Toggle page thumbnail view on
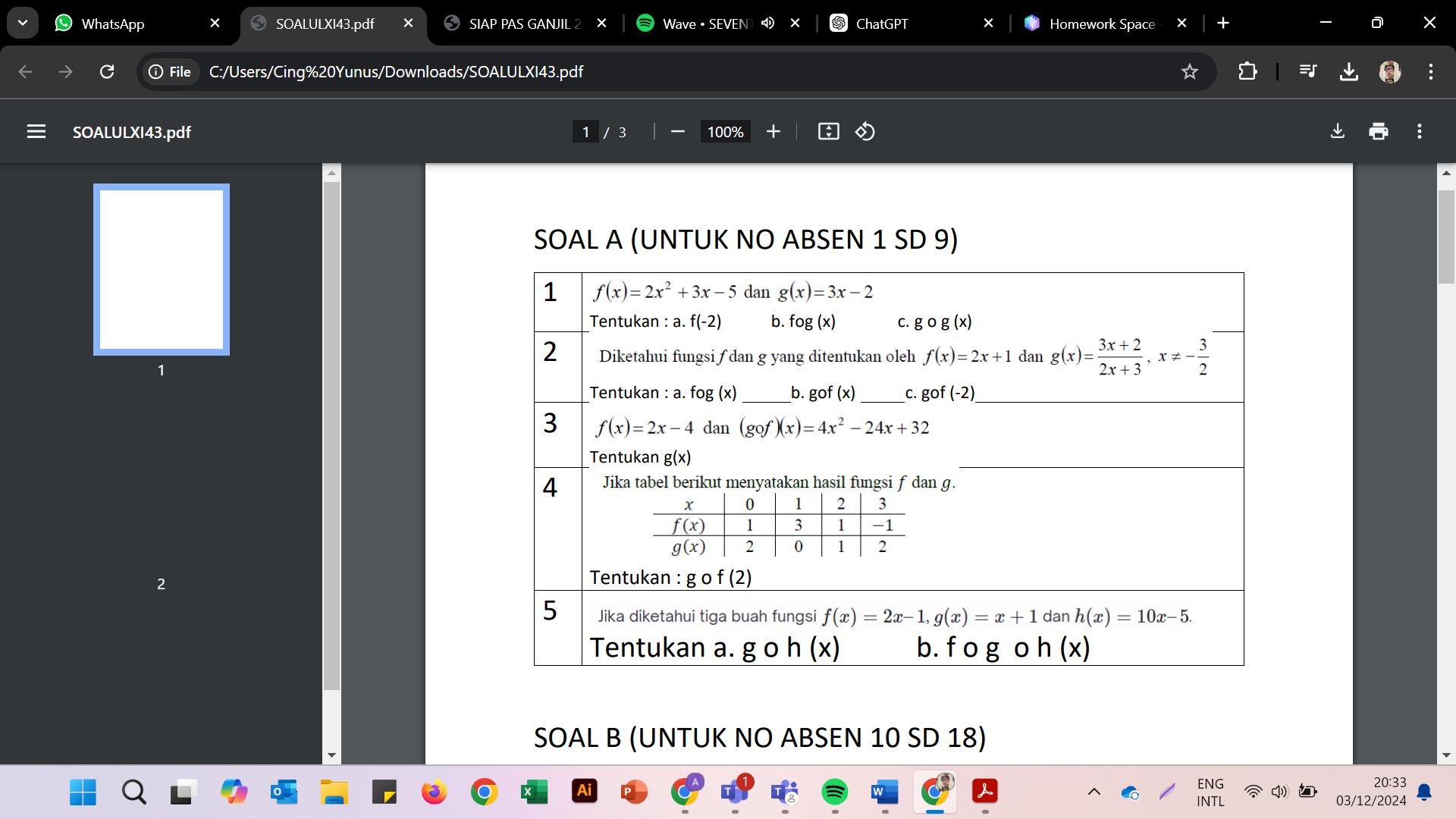This screenshot has height=819, width=1456. [34, 131]
